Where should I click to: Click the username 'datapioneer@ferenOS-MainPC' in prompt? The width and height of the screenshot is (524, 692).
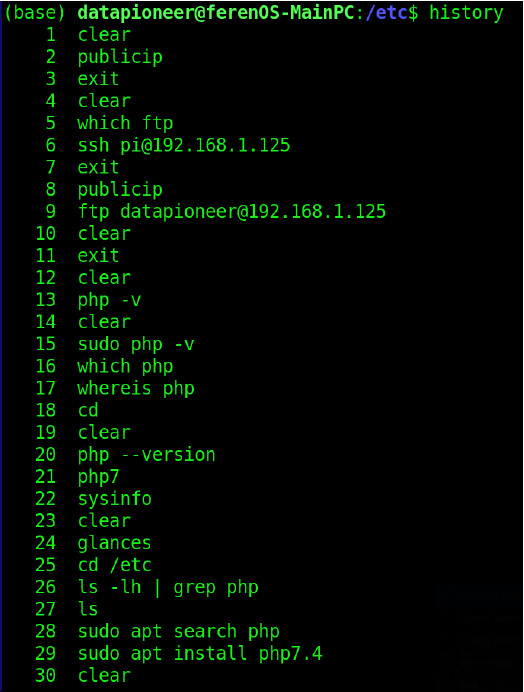coord(216,13)
